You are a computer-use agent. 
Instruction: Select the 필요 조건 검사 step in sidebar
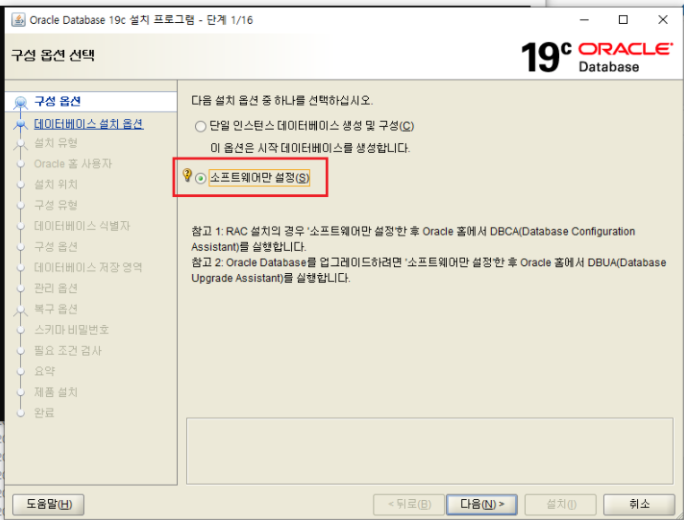68,351
